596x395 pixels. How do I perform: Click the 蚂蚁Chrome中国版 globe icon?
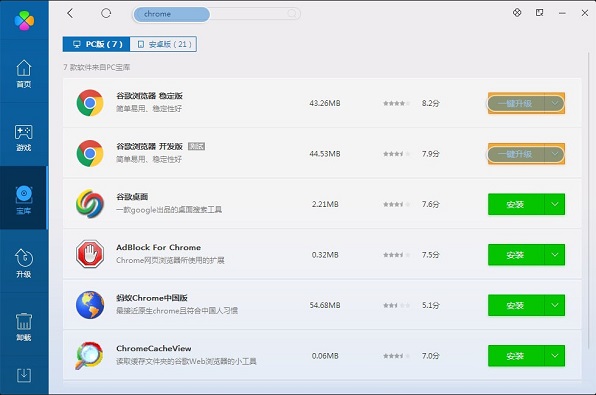pos(90,305)
